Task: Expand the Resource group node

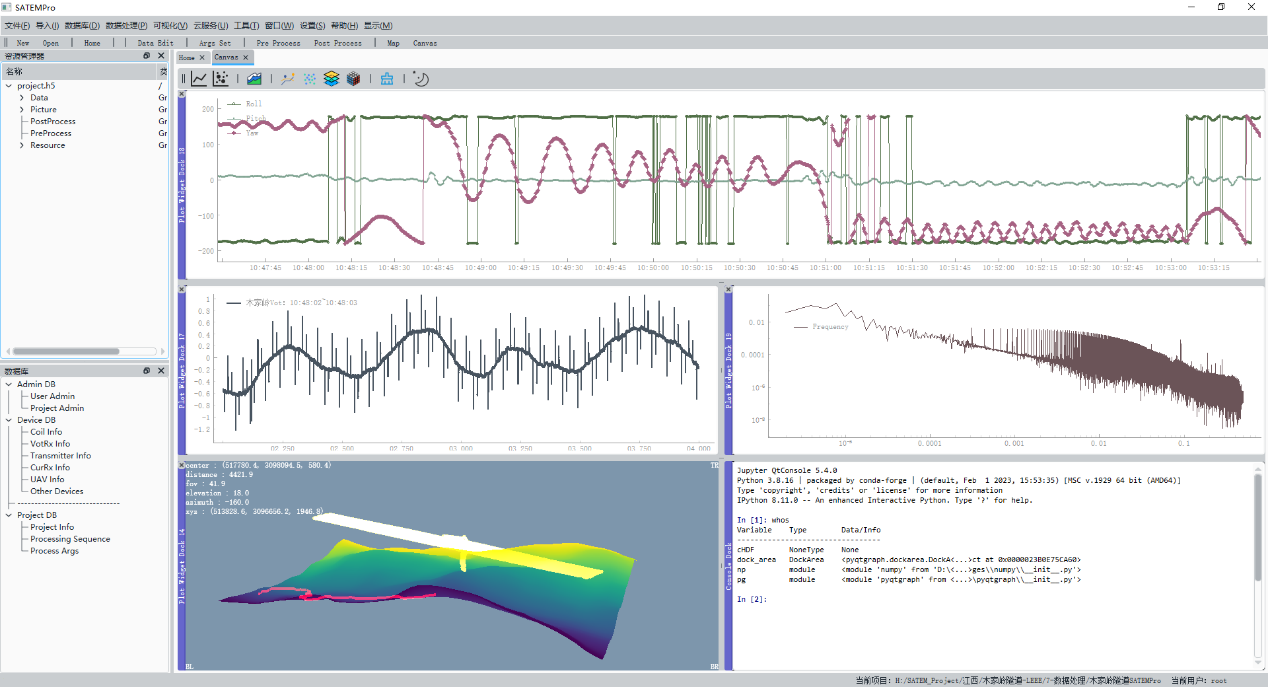Action: coord(21,146)
